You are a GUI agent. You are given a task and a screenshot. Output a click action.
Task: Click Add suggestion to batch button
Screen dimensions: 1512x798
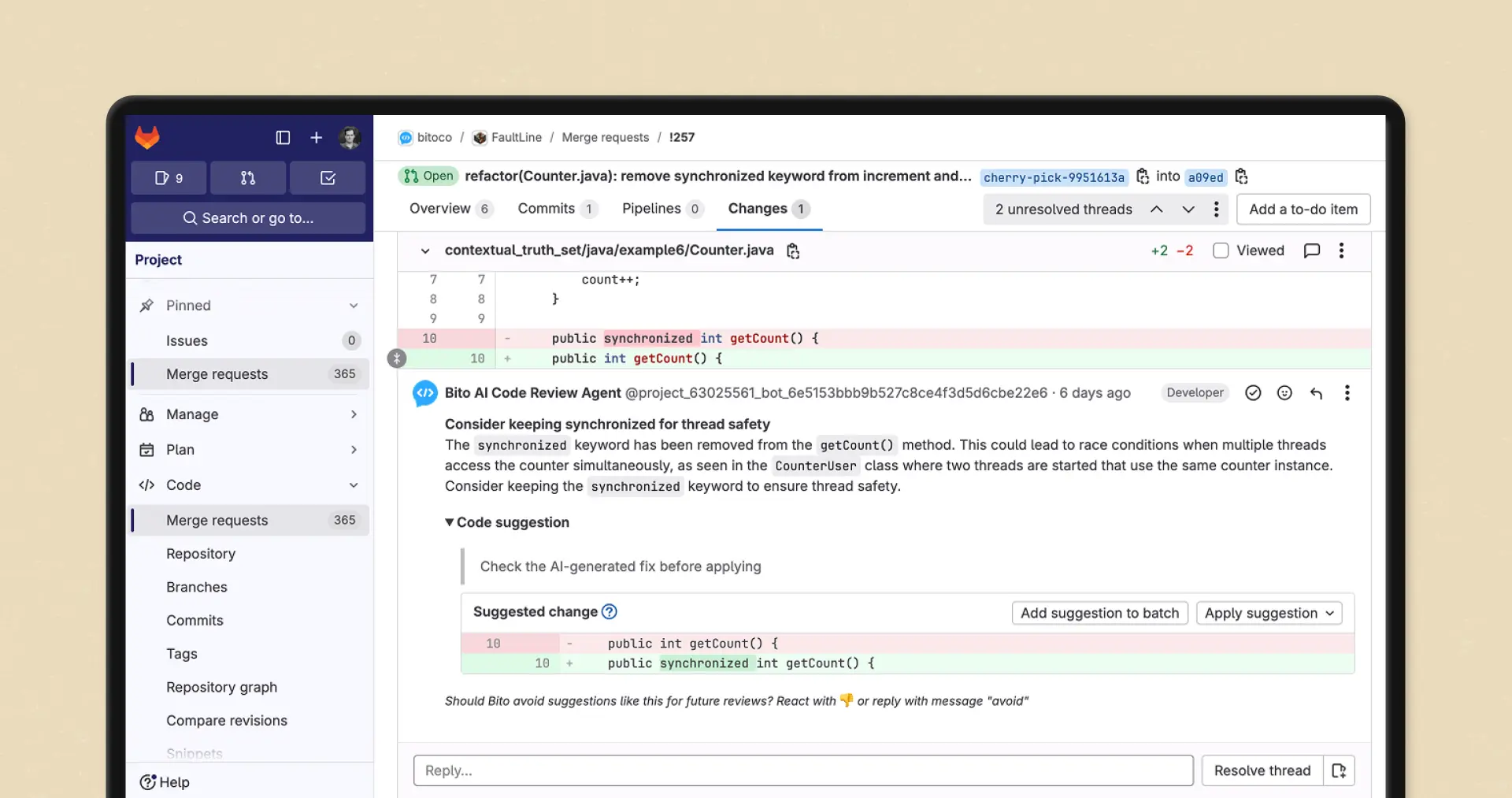(1099, 614)
